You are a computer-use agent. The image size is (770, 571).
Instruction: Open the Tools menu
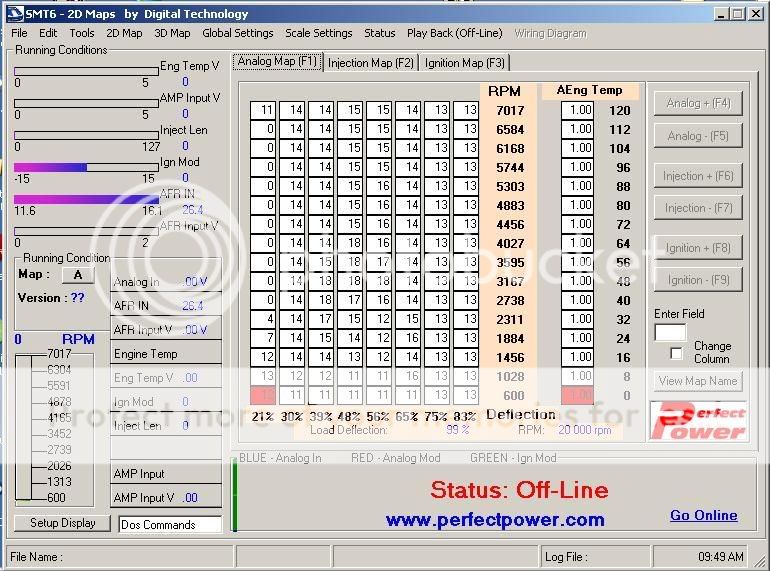tap(82, 33)
